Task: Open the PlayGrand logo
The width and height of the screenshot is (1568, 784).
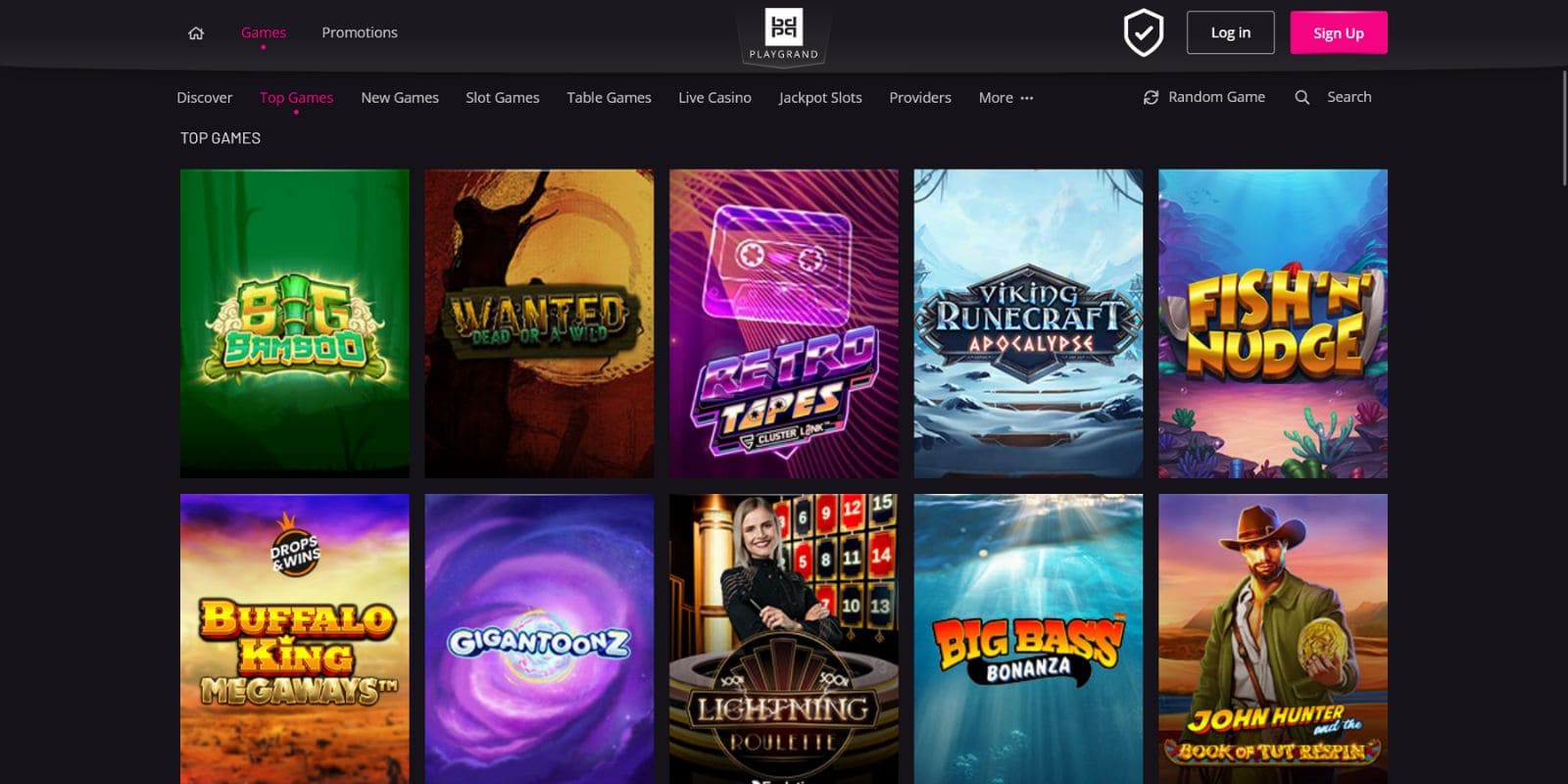Action: [783, 34]
